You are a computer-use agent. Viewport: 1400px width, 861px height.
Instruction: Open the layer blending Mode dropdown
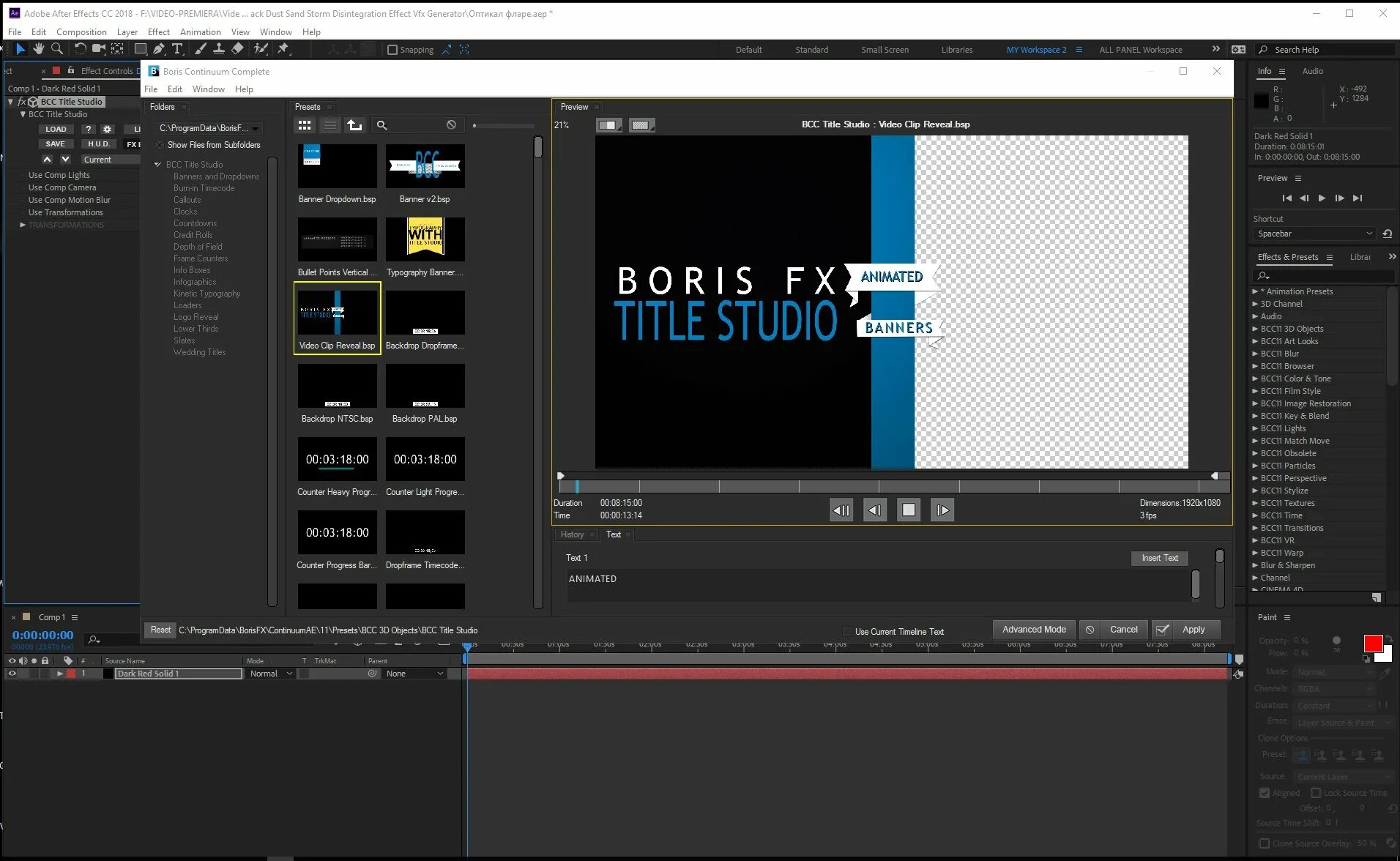click(270, 674)
